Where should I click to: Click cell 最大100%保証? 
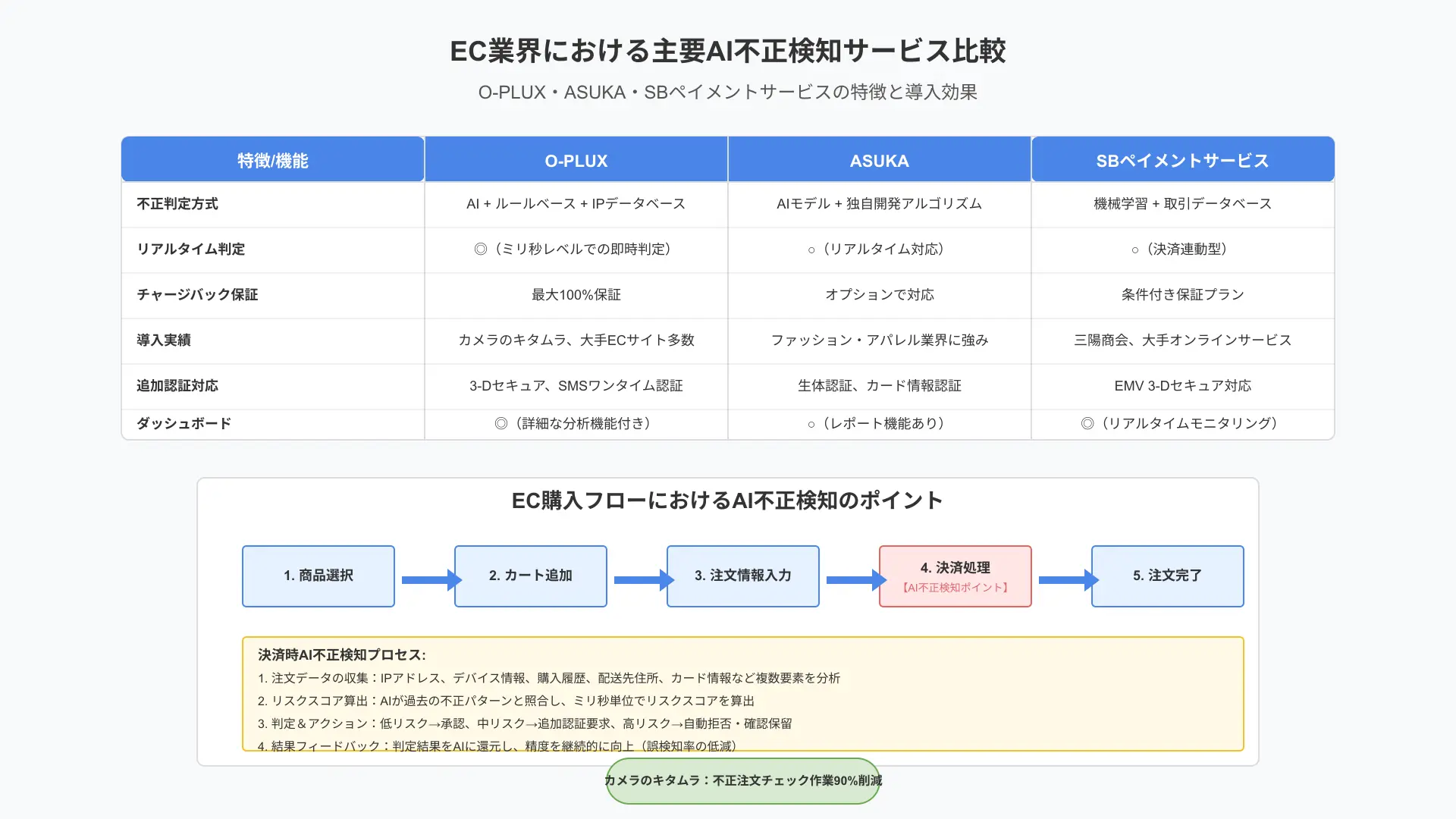coord(576,295)
